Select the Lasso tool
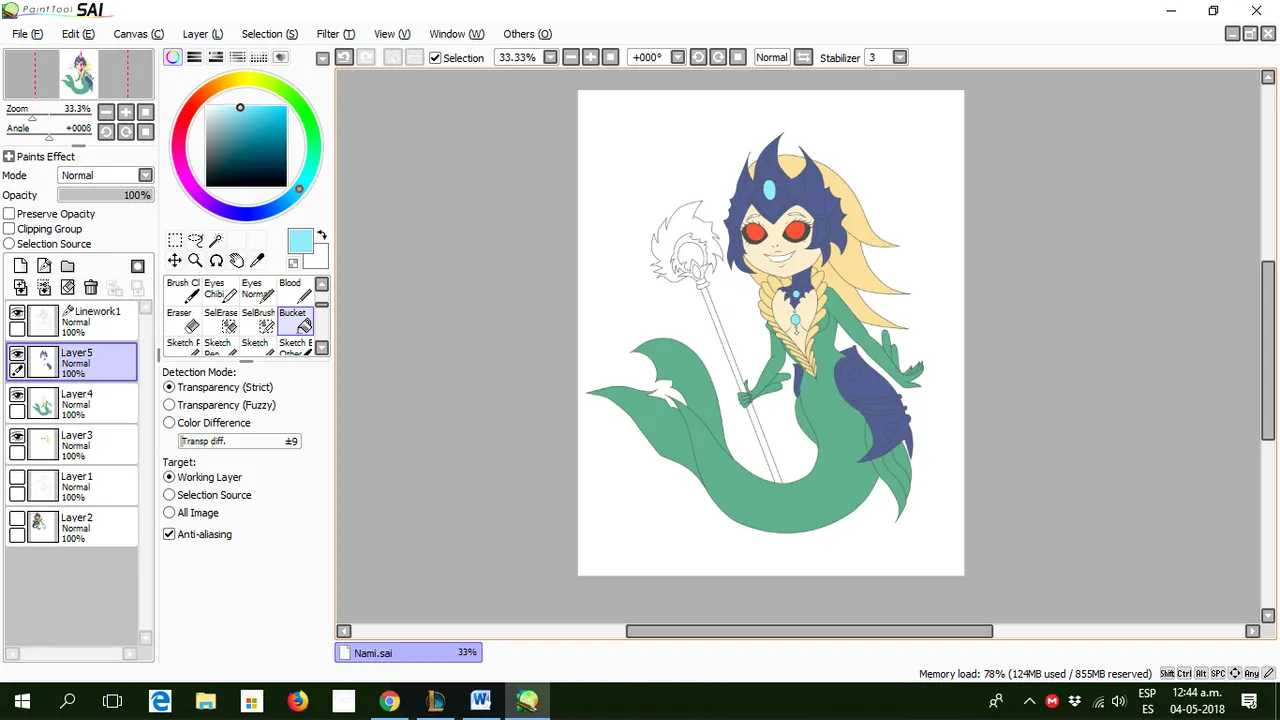This screenshot has width=1280, height=720. click(x=196, y=240)
